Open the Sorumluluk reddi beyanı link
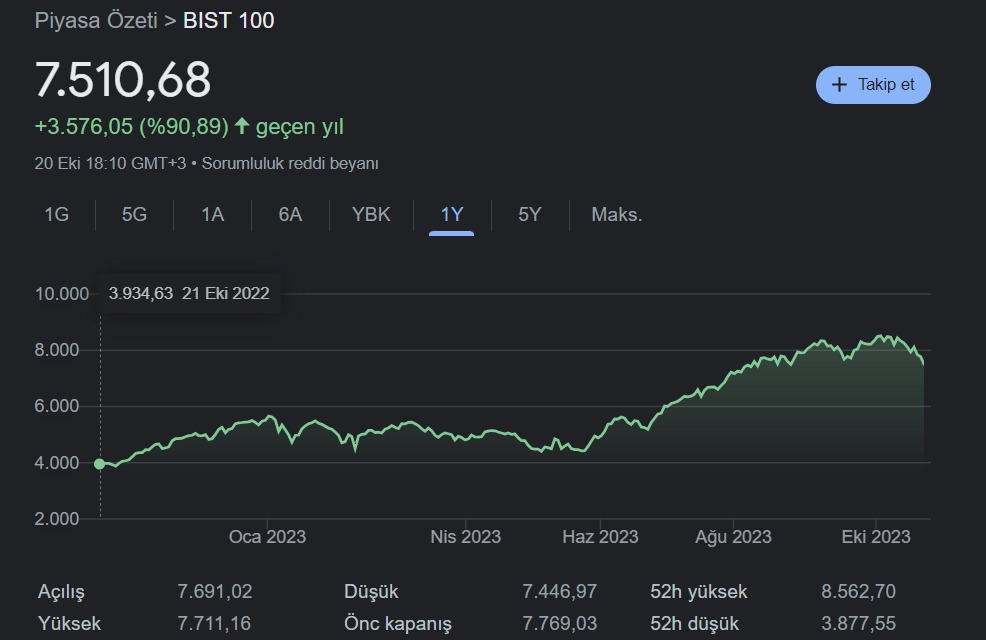Image resolution: width=986 pixels, height=640 pixels. click(x=290, y=163)
